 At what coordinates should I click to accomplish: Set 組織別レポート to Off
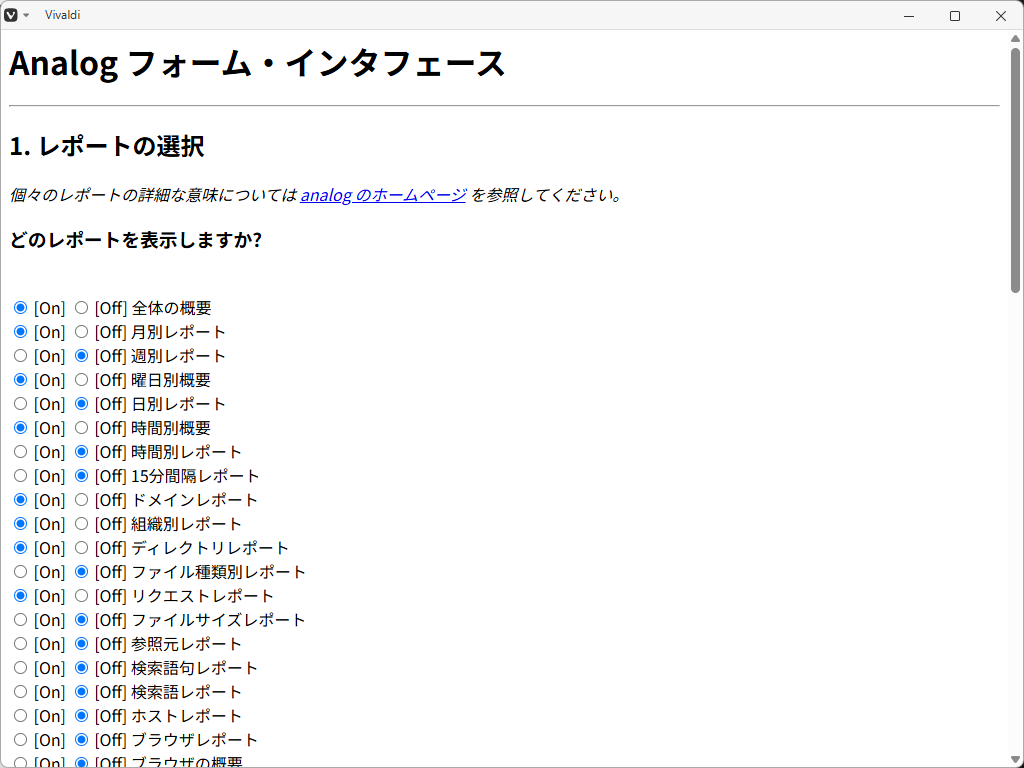tap(81, 523)
